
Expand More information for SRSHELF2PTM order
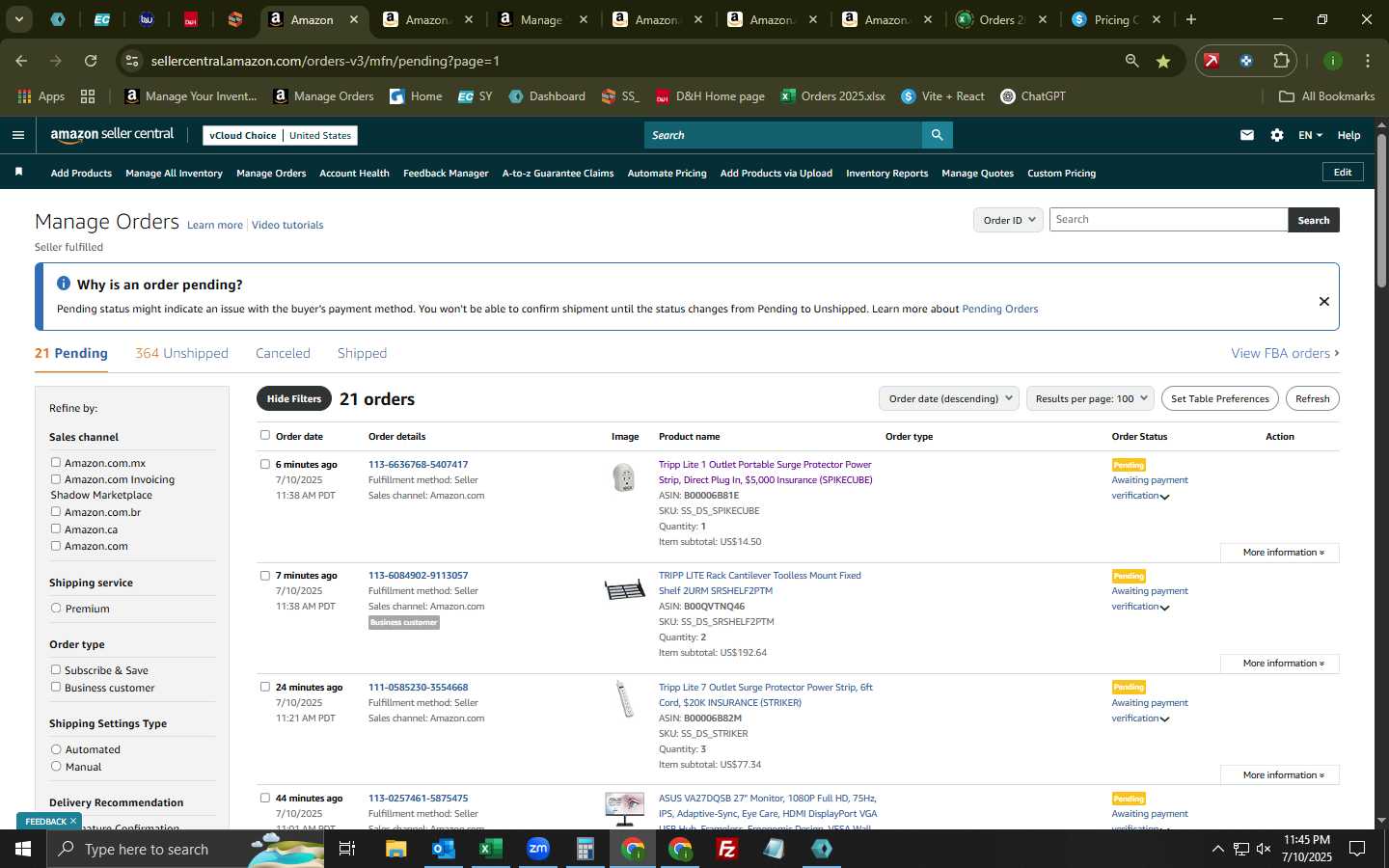pyautogui.click(x=1279, y=664)
